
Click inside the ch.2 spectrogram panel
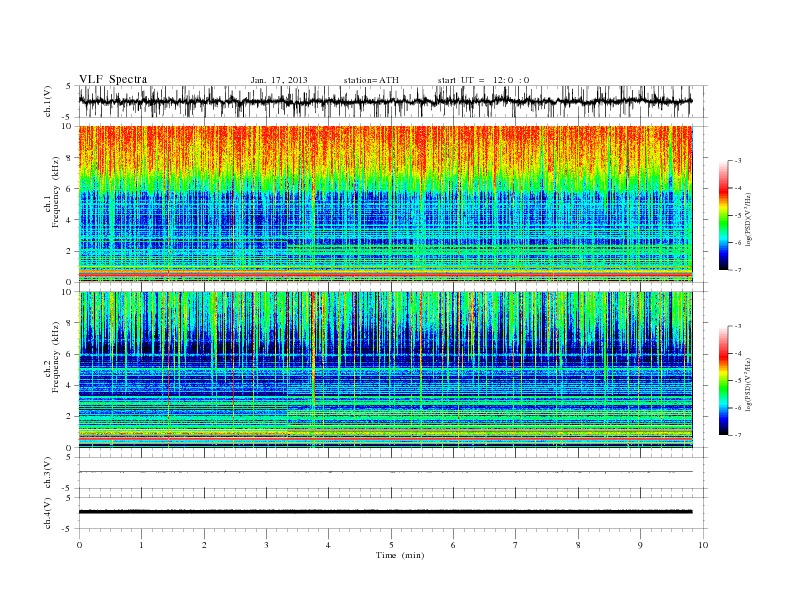[385, 370]
